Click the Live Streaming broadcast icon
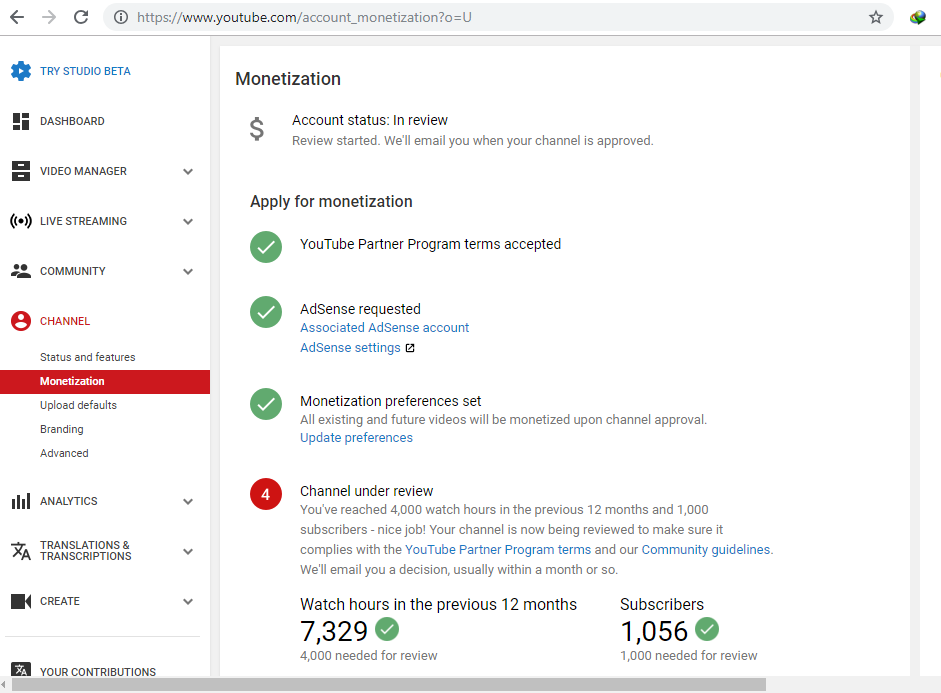Image resolution: width=941 pixels, height=693 pixels. [21, 221]
